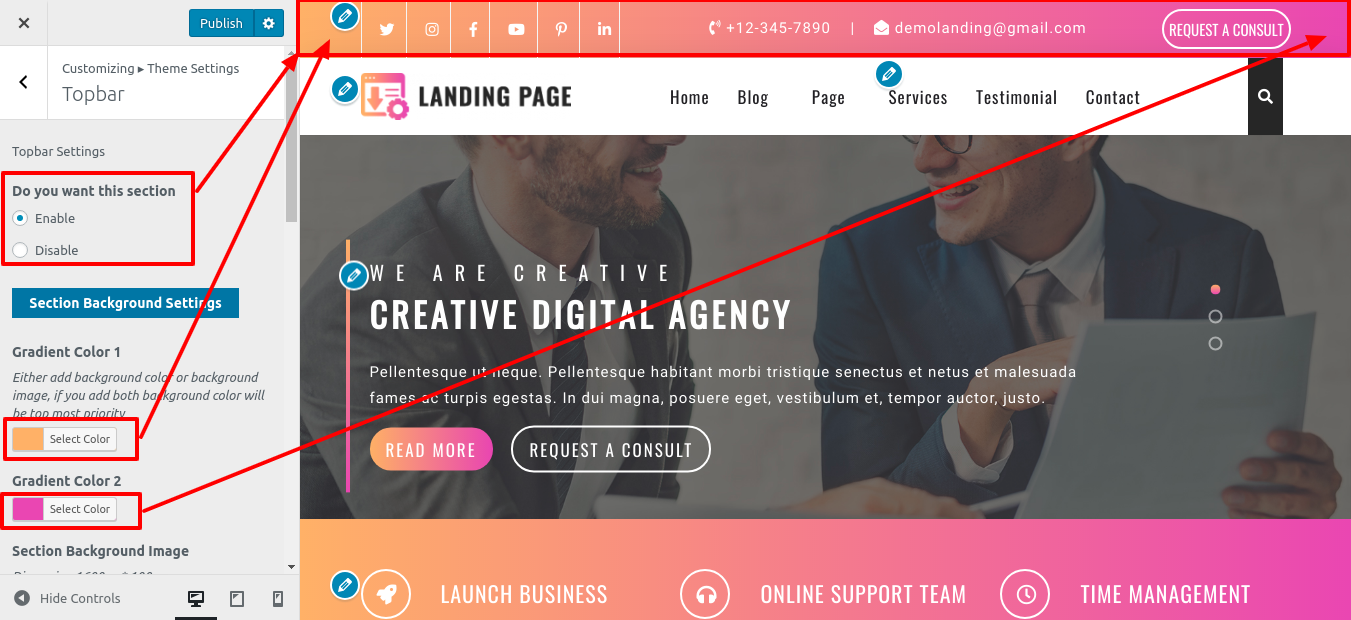Image resolution: width=1351 pixels, height=620 pixels.
Task: Open Gradient Color 2 pink swatch picker
Action: [x=28, y=509]
